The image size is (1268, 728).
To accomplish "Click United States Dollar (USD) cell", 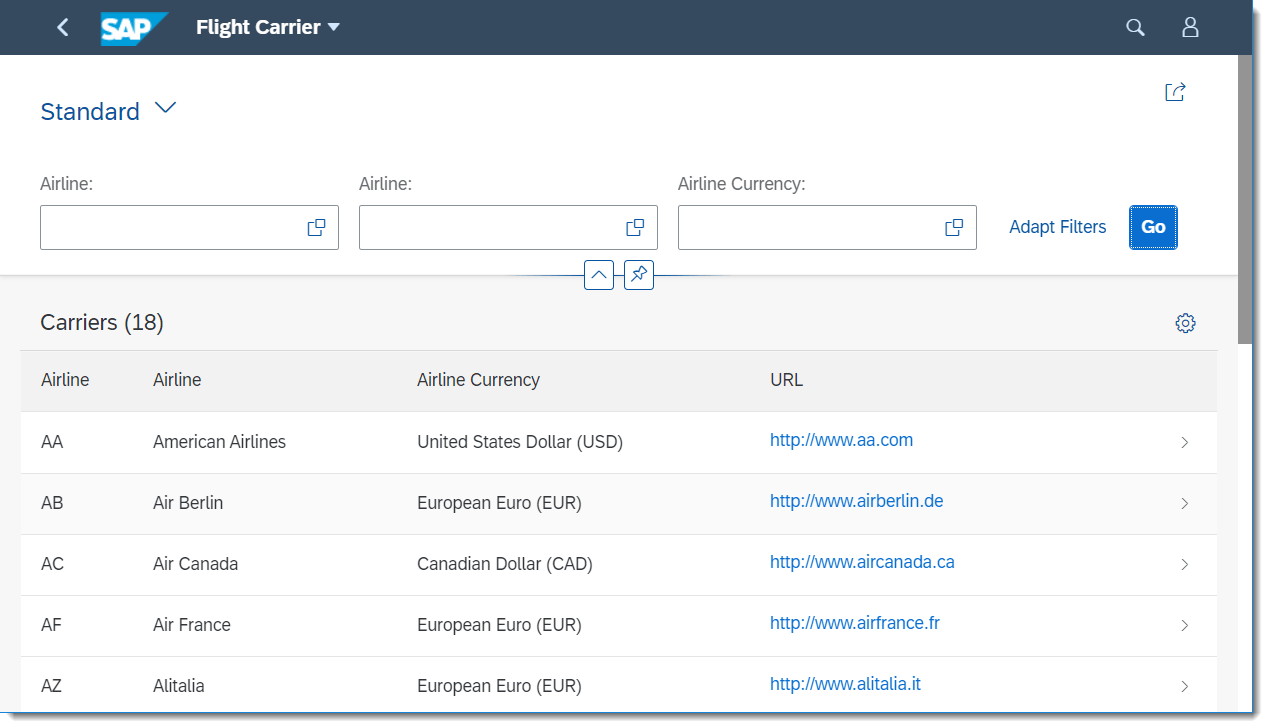I will pos(520,442).
